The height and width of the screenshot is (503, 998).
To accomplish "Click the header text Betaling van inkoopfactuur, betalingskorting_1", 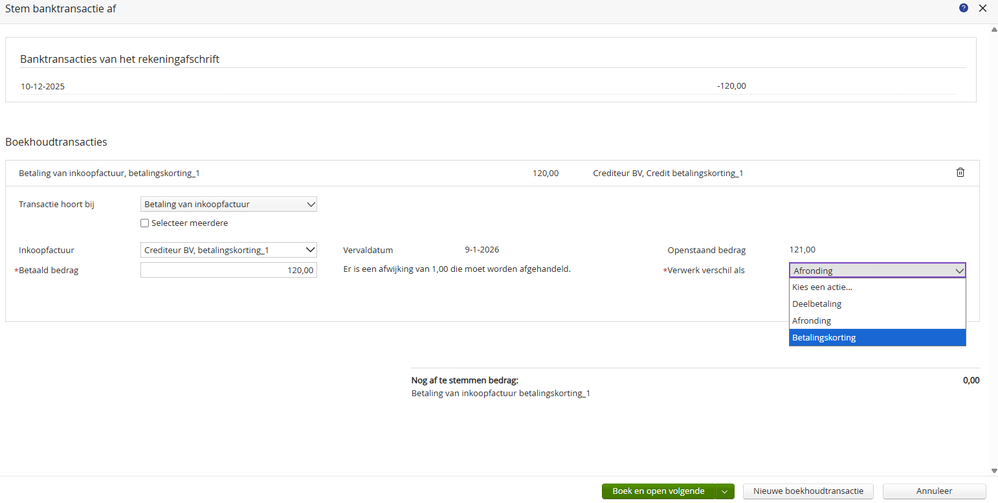I will click(109, 173).
